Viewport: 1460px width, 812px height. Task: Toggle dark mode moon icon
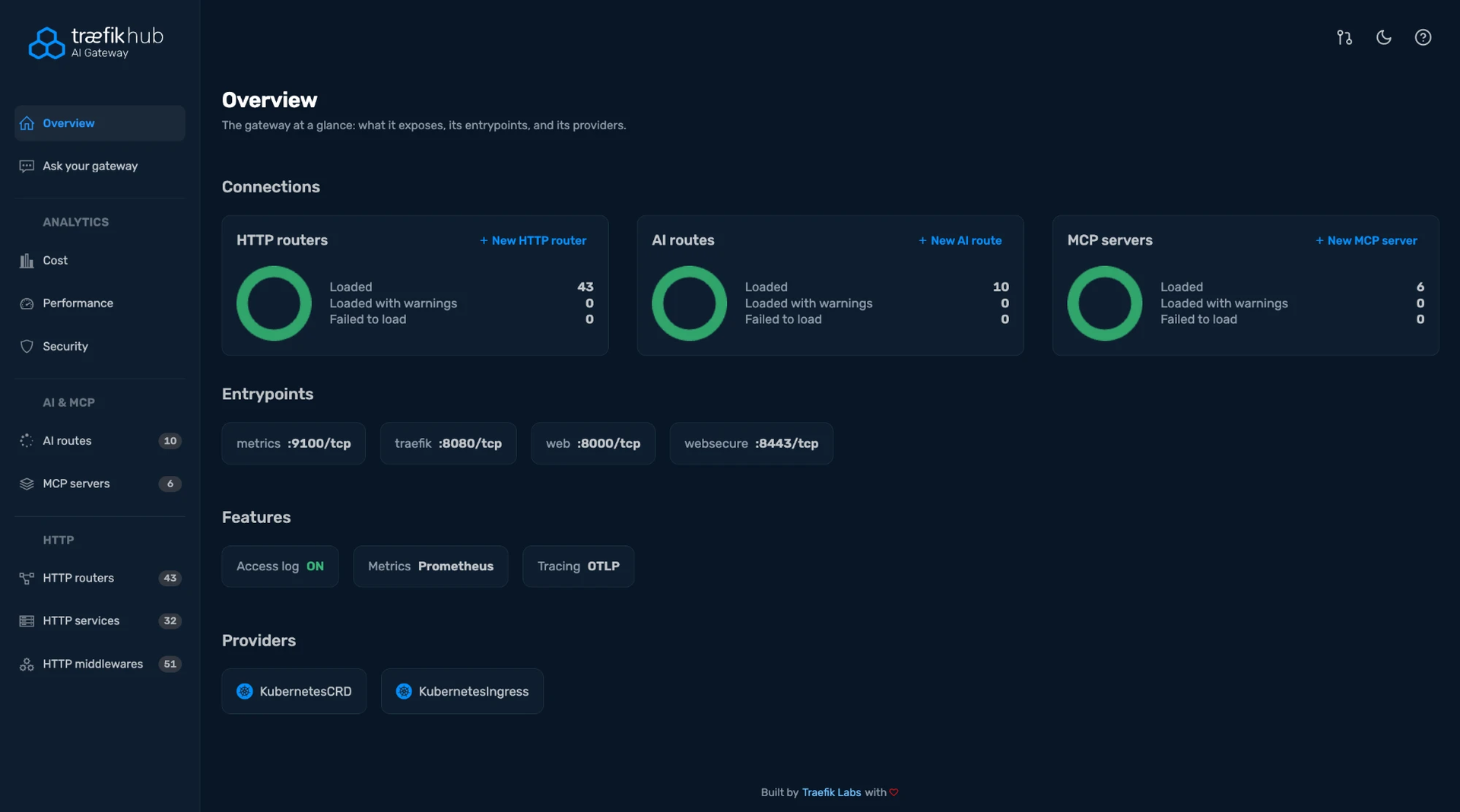pyautogui.click(x=1384, y=37)
